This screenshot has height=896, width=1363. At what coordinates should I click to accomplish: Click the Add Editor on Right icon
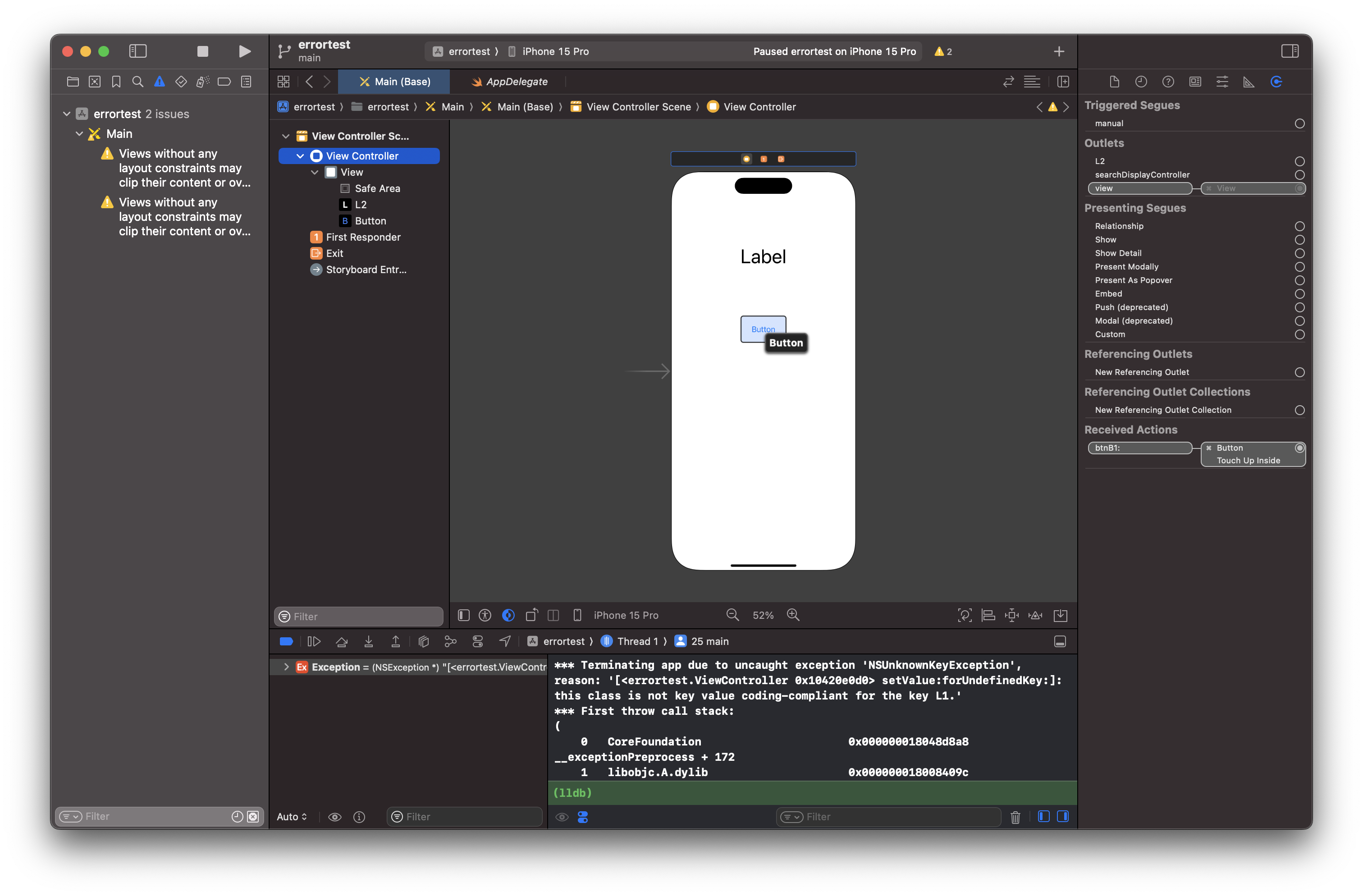pos(1063,82)
